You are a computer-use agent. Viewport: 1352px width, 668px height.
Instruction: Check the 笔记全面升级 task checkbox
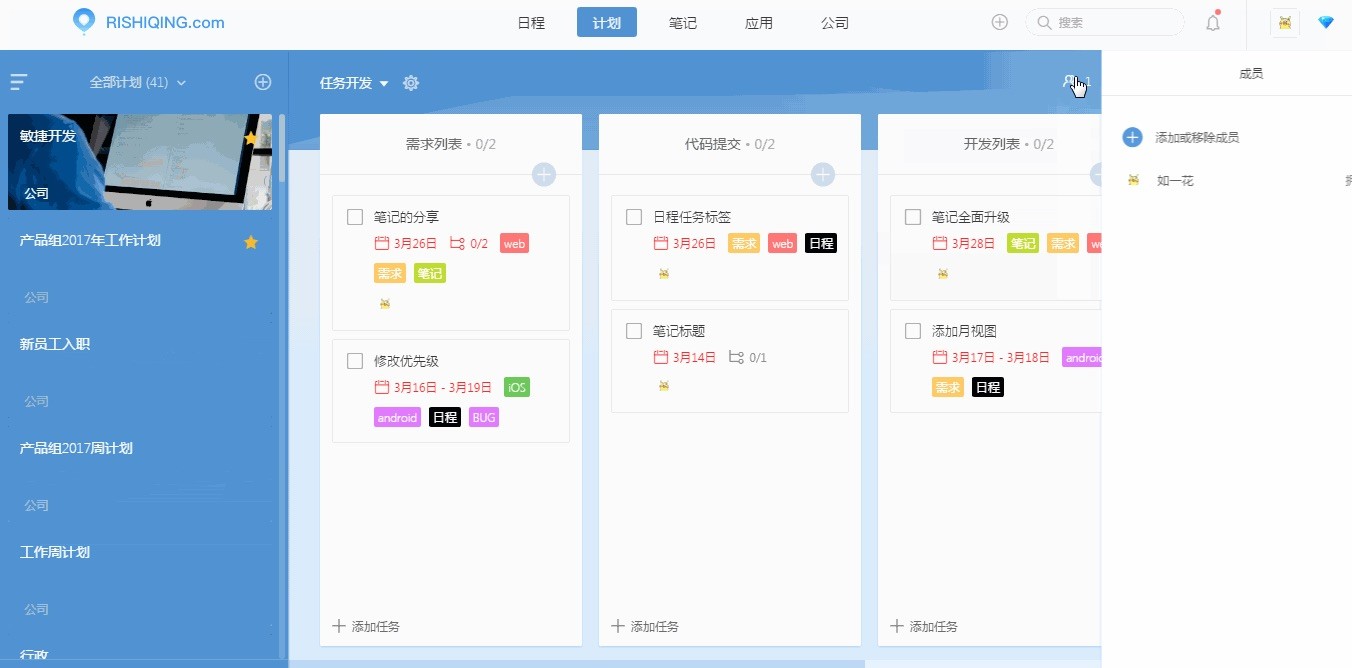click(913, 217)
